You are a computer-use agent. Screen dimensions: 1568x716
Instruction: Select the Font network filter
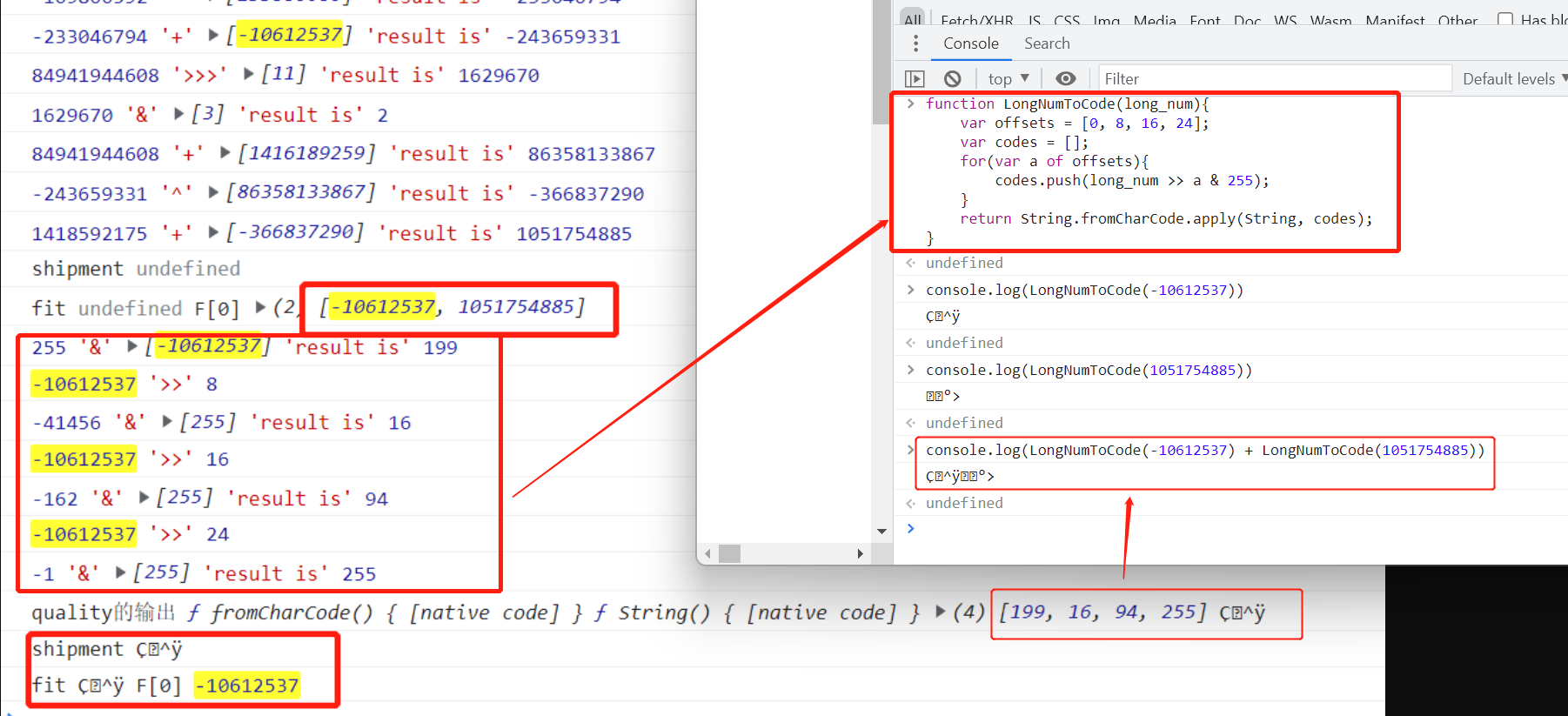pyautogui.click(x=1205, y=20)
